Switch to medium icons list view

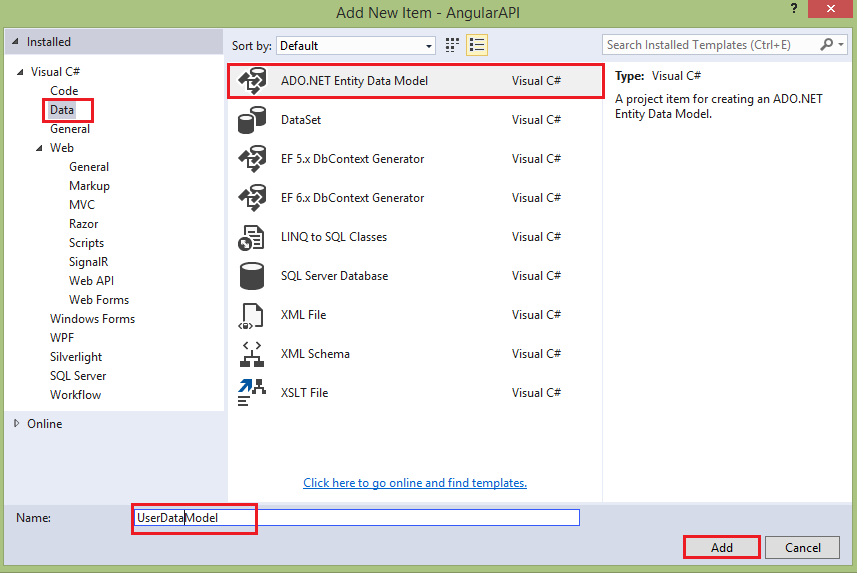tap(477, 45)
